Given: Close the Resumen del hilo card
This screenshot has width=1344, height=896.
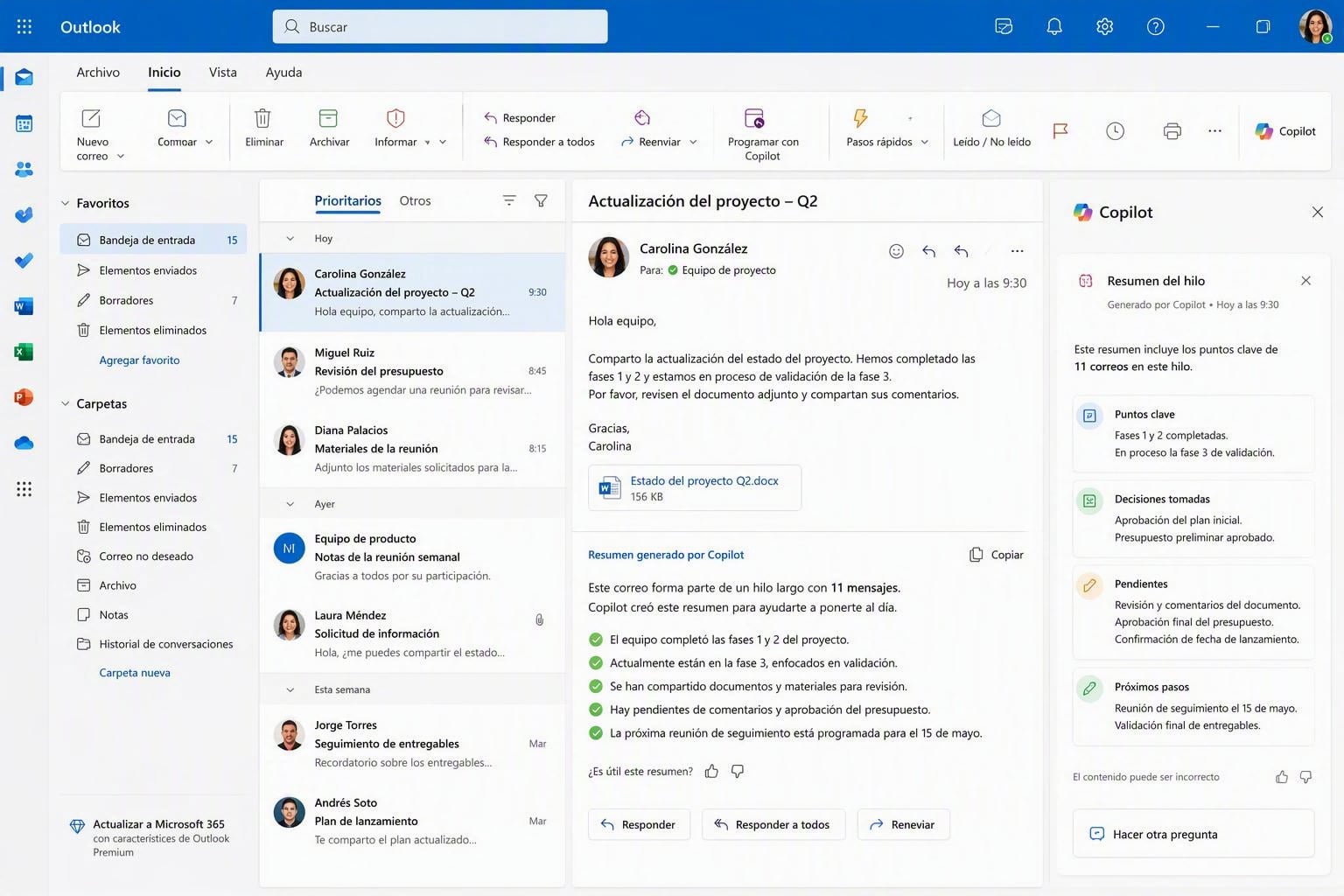Looking at the screenshot, I should point(1305,281).
